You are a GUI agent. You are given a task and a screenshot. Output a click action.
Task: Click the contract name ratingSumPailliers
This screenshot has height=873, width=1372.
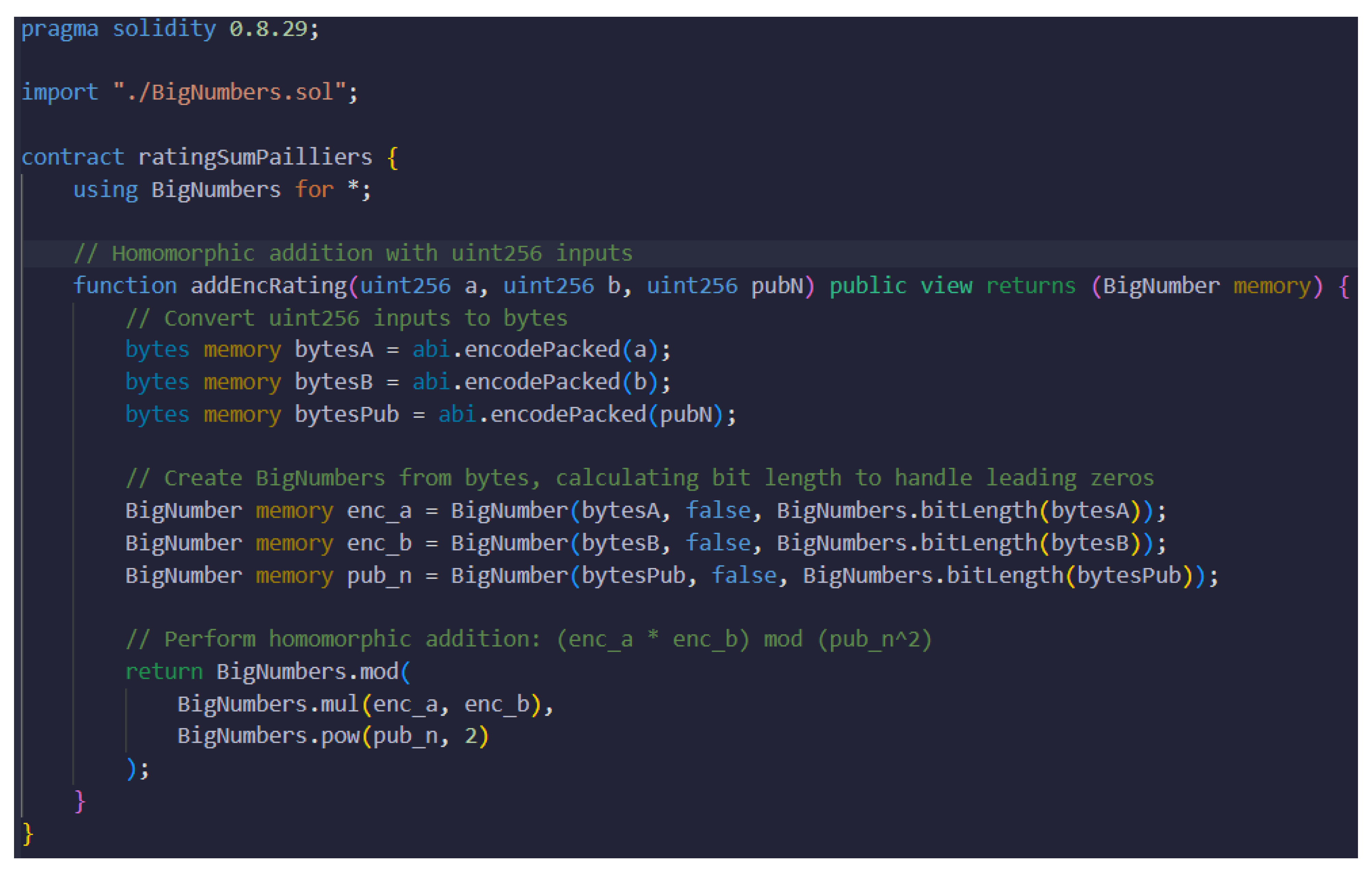(x=255, y=157)
